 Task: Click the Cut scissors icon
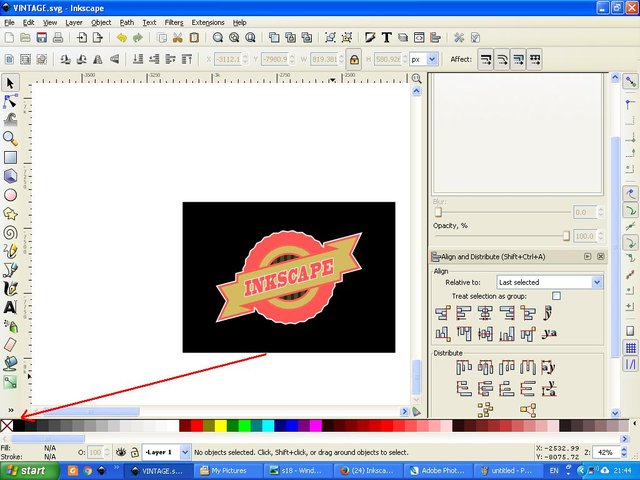178,38
